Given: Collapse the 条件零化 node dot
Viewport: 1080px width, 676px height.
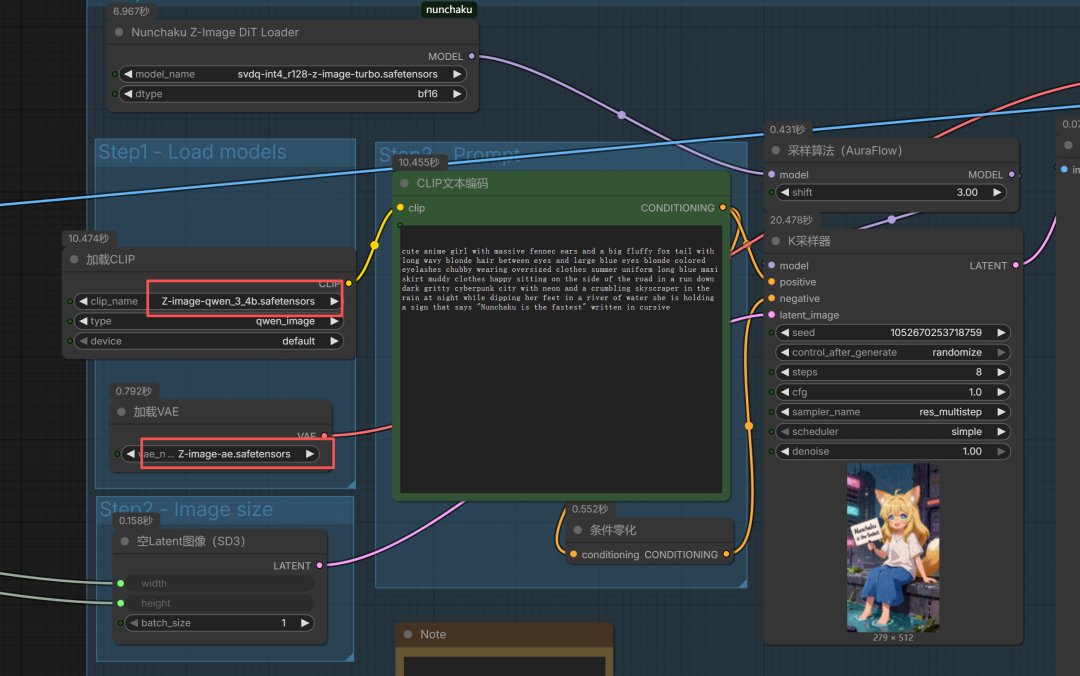Looking at the screenshot, I should coord(578,531).
